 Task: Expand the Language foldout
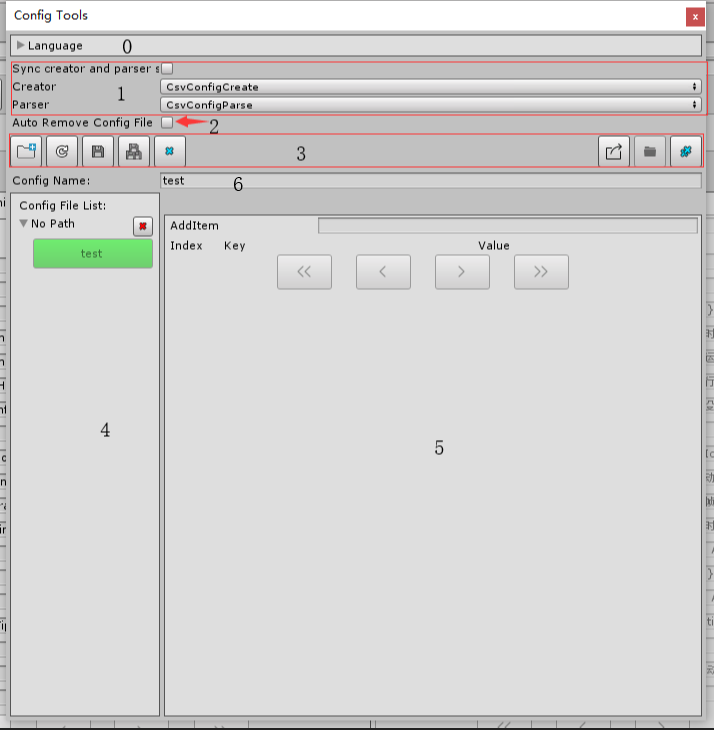20,45
